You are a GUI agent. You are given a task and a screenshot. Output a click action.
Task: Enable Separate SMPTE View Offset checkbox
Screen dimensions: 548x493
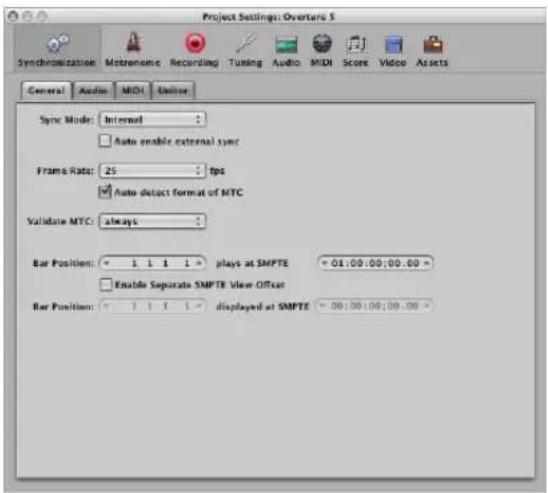point(106,284)
